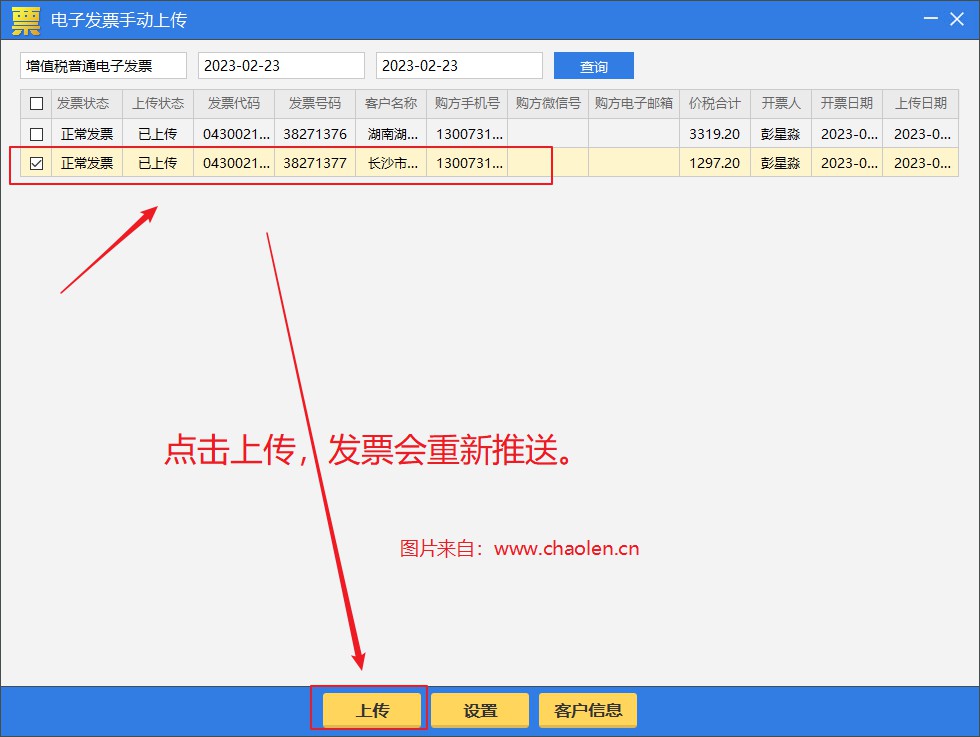
Task: Click invoice code 0430021... in 38271376 row
Action: tap(236, 134)
